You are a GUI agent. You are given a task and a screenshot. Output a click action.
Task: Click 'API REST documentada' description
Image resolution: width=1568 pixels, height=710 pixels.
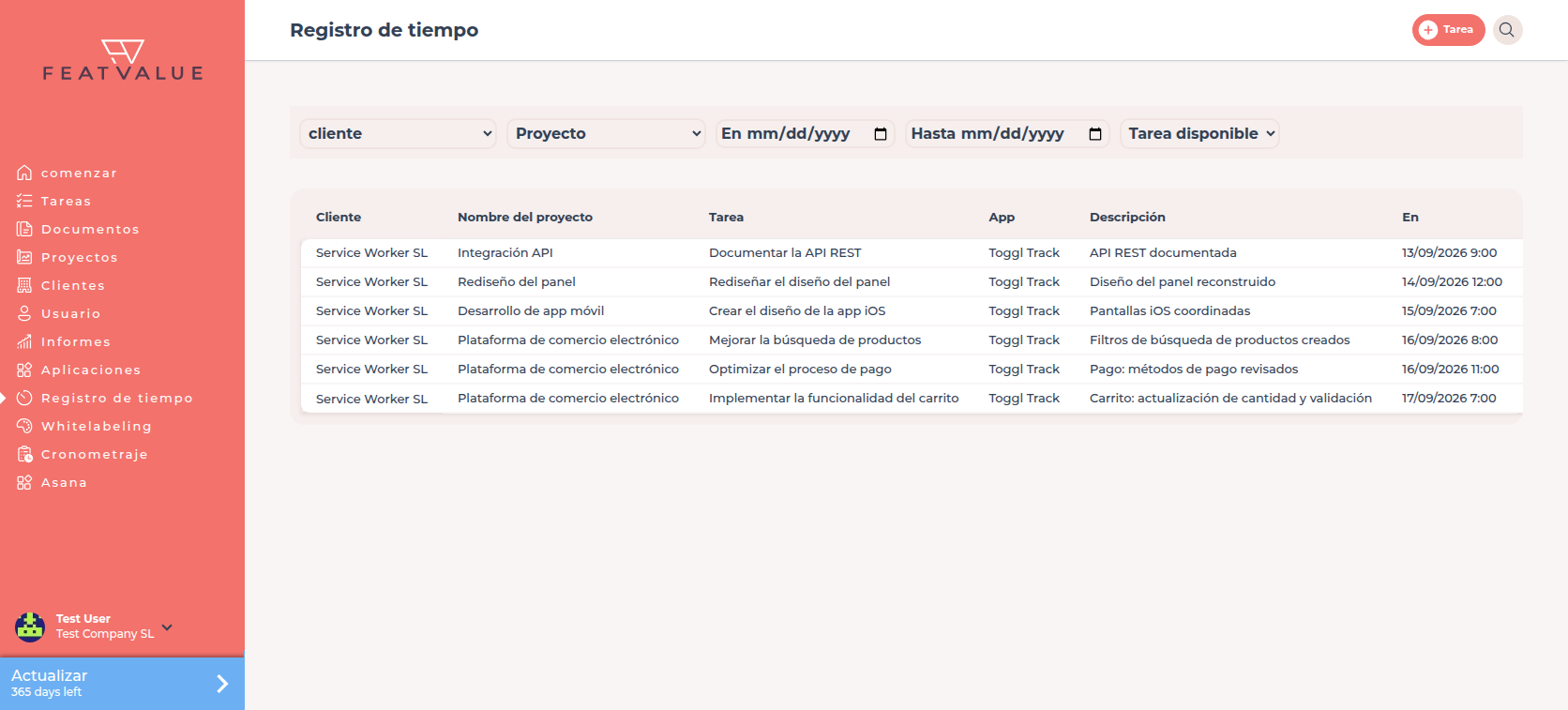(1163, 252)
